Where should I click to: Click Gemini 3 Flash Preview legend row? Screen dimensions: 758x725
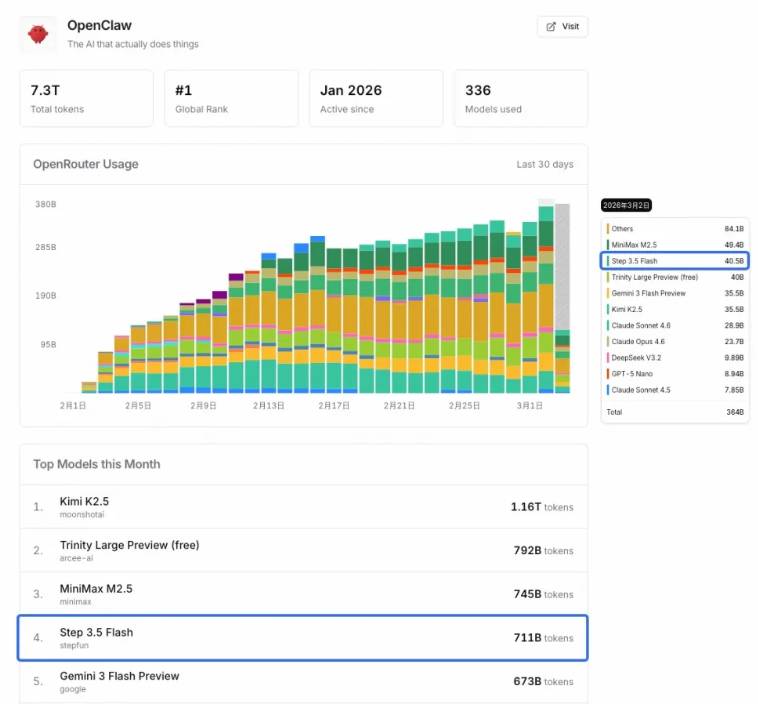[x=675, y=293]
